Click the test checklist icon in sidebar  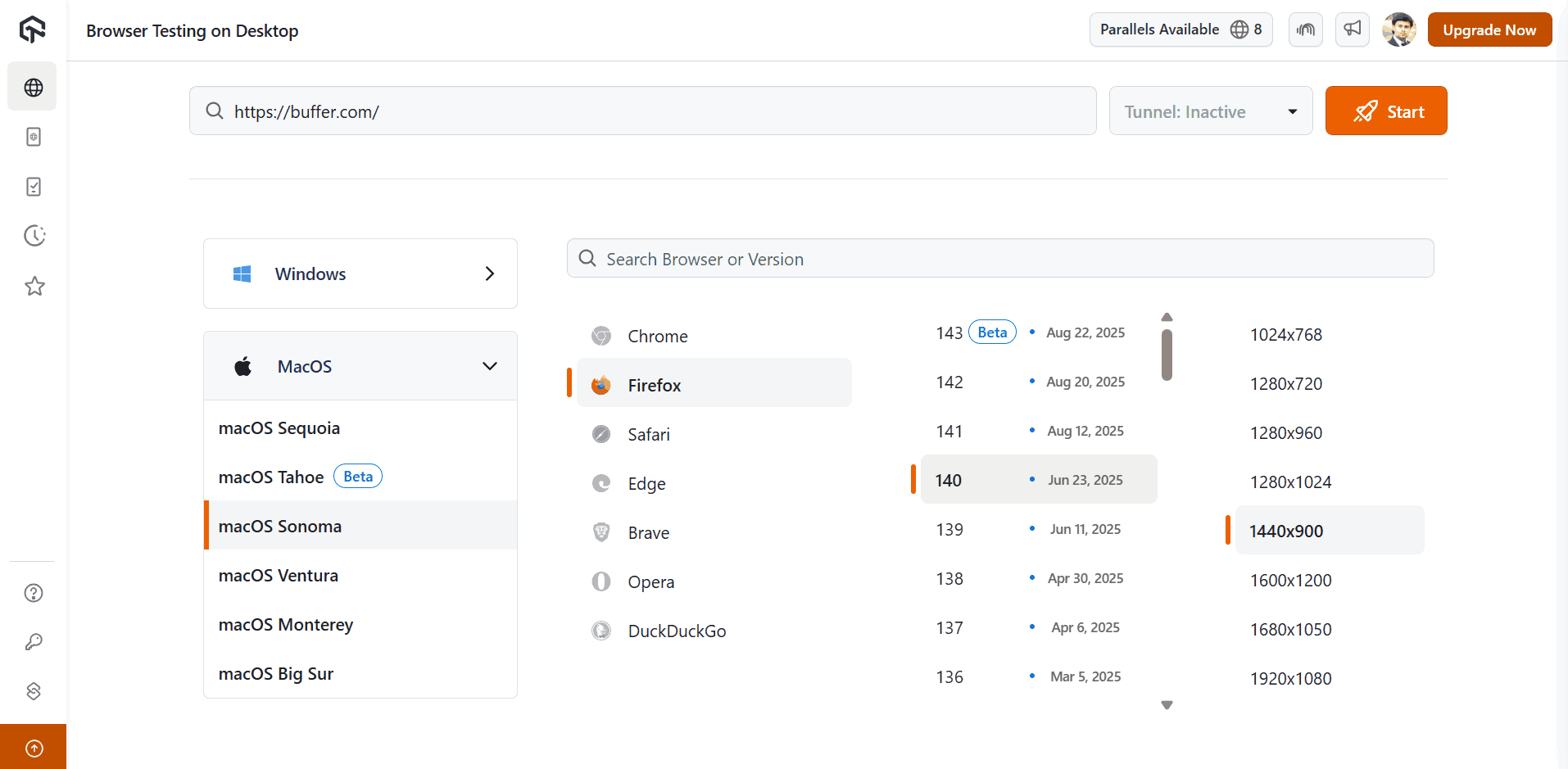coord(32,187)
